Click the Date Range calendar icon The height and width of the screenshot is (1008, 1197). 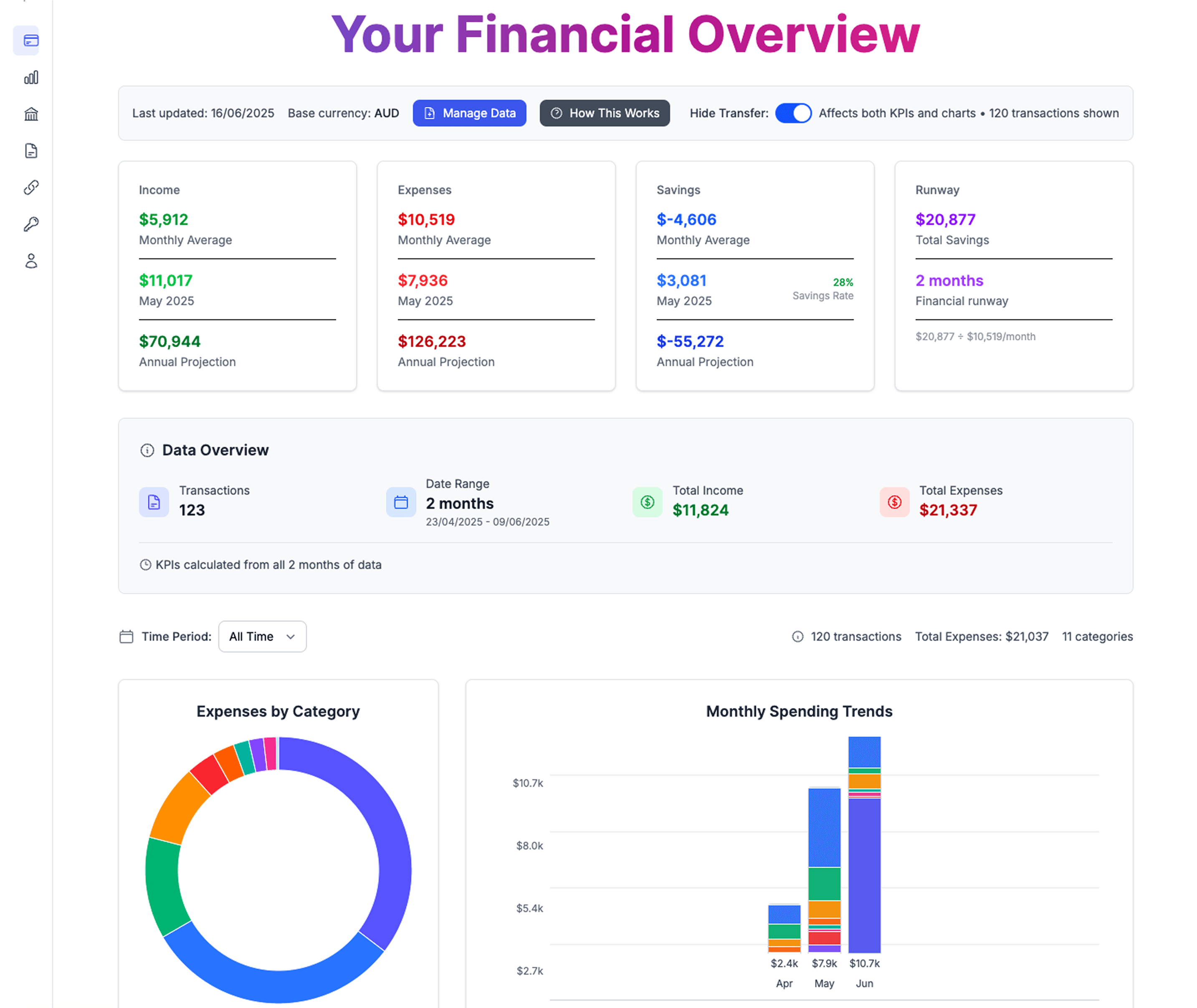(x=401, y=502)
